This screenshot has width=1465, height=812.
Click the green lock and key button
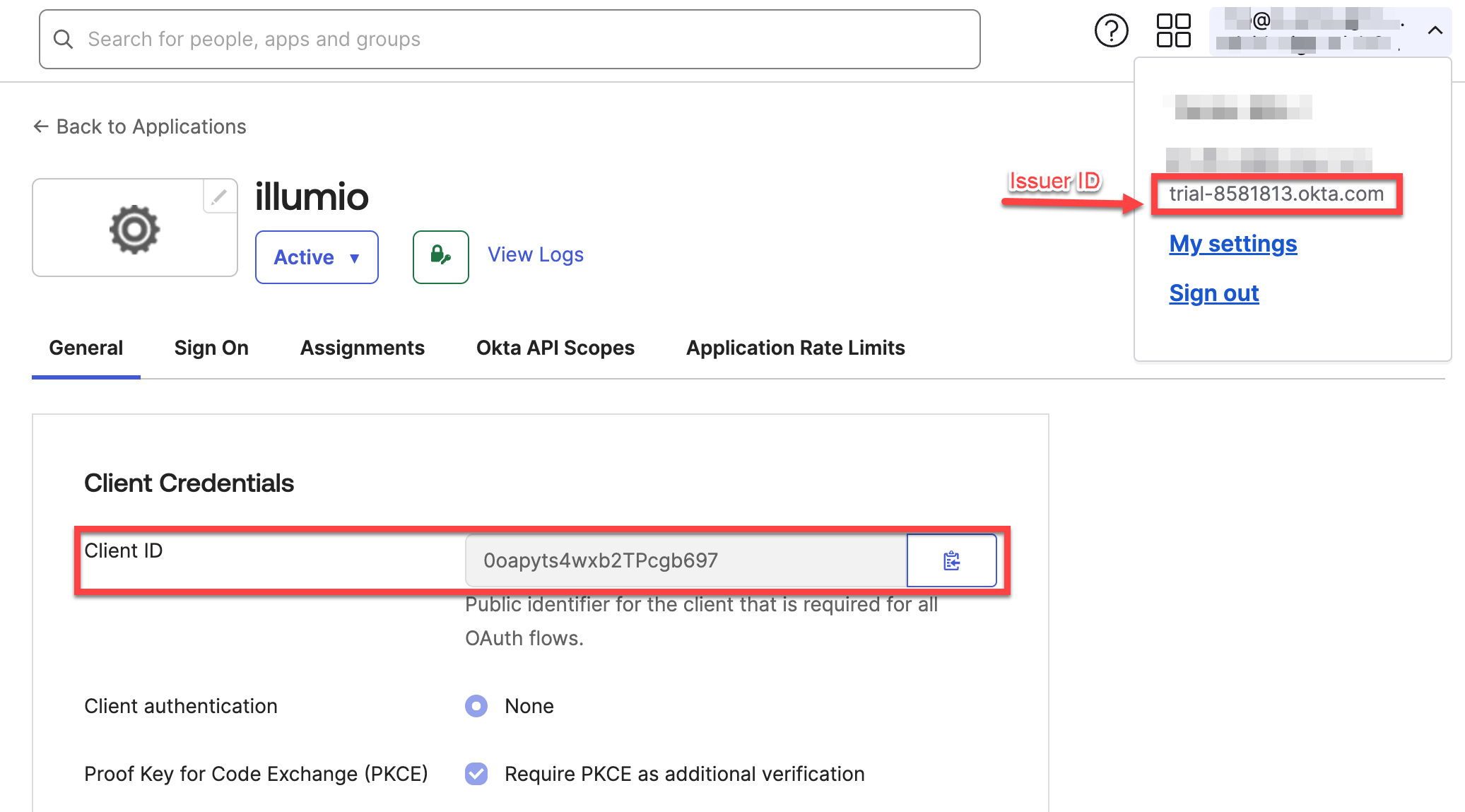(441, 257)
